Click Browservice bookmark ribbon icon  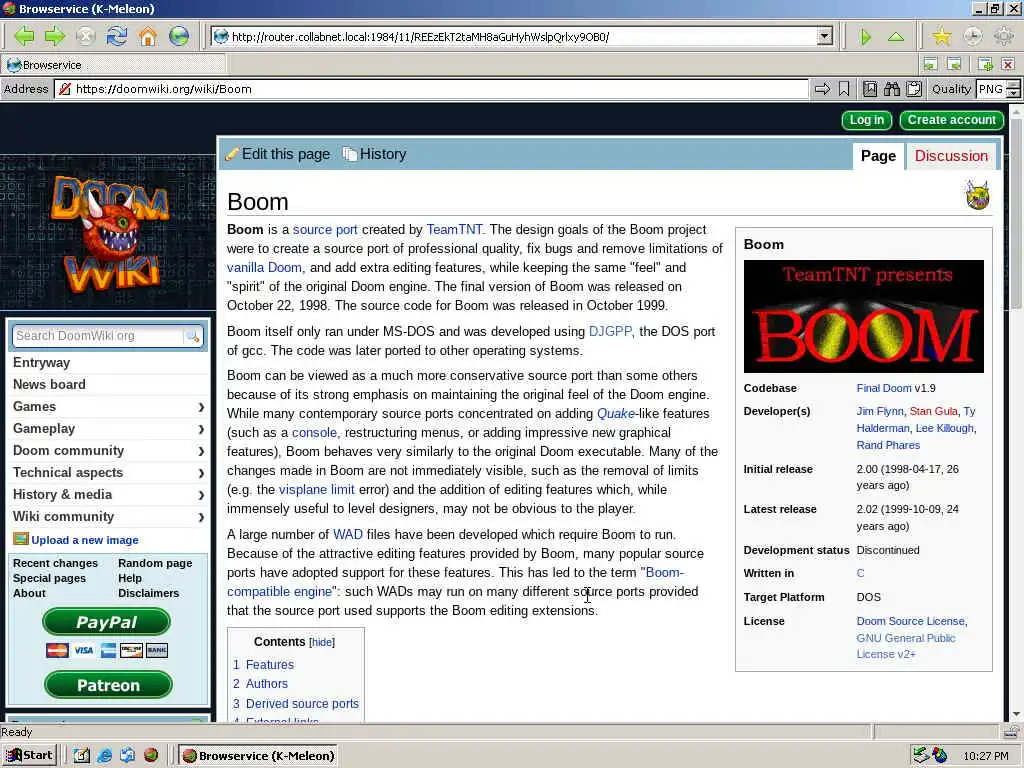[844, 89]
